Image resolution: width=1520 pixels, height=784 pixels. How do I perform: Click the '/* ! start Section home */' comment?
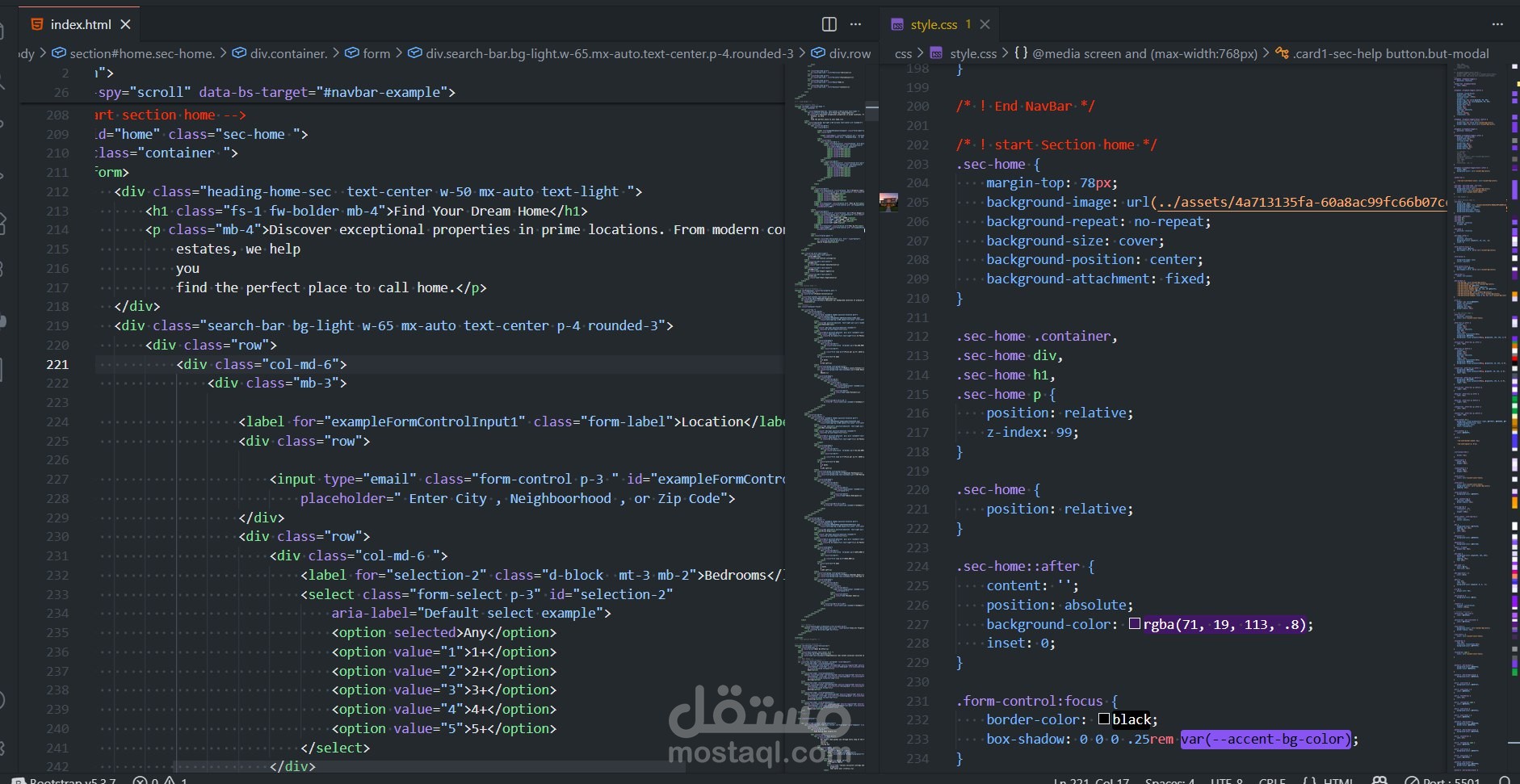pyautogui.click(x=1056, y=145)
